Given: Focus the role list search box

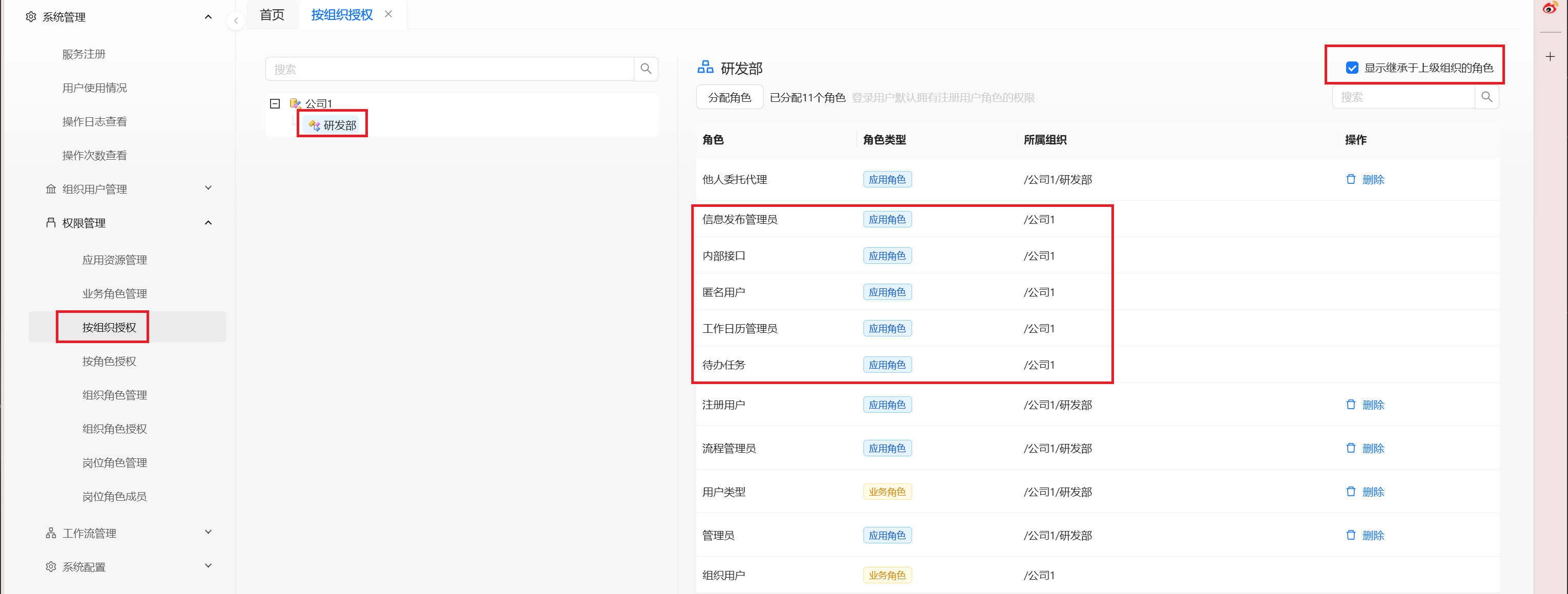Looking at the screenshot, I should 1403,97.
